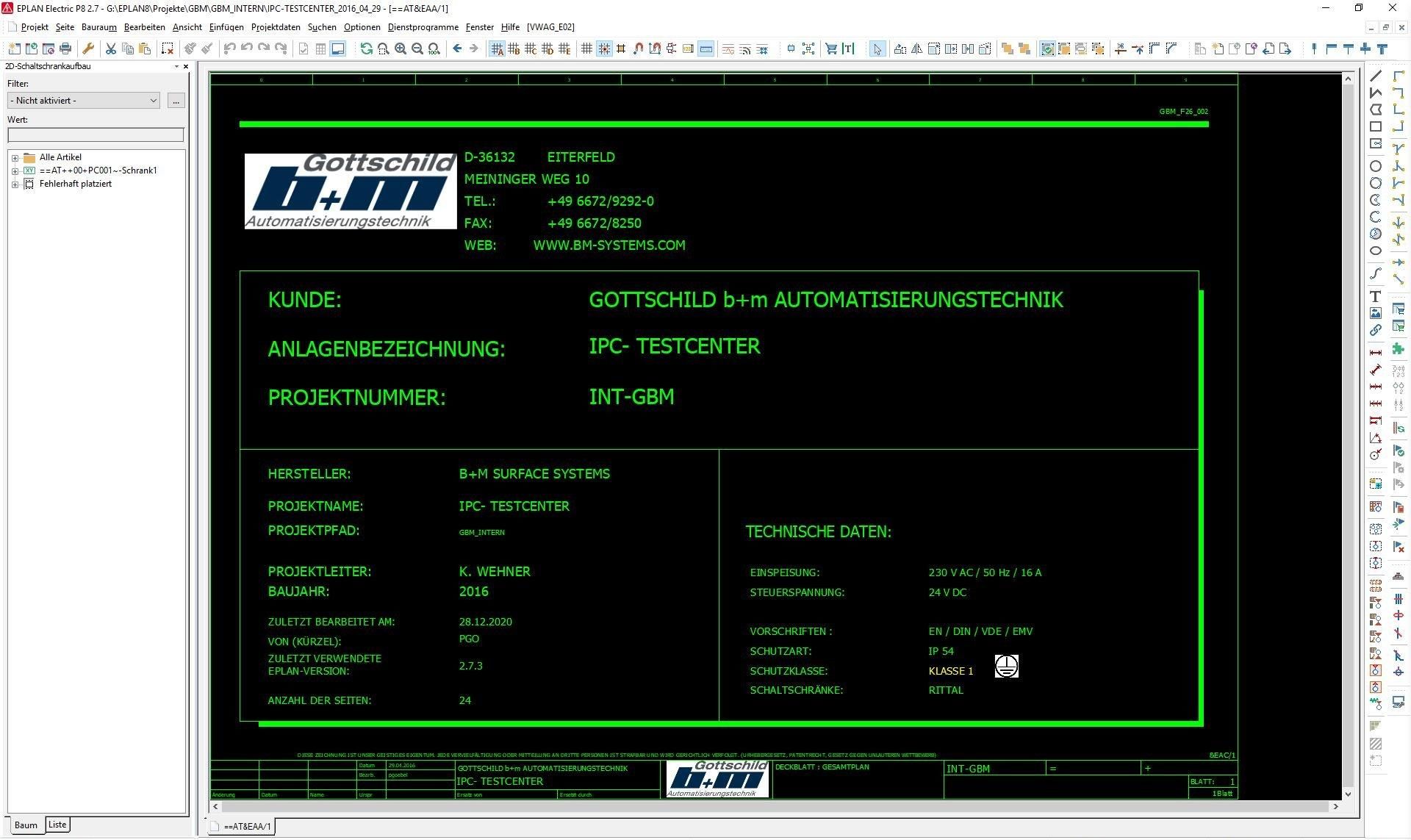This screenshot has width=1411, height=840.
Task: Click the wrench settings icon
Action: pyautogui.click(x=88, y=49)
